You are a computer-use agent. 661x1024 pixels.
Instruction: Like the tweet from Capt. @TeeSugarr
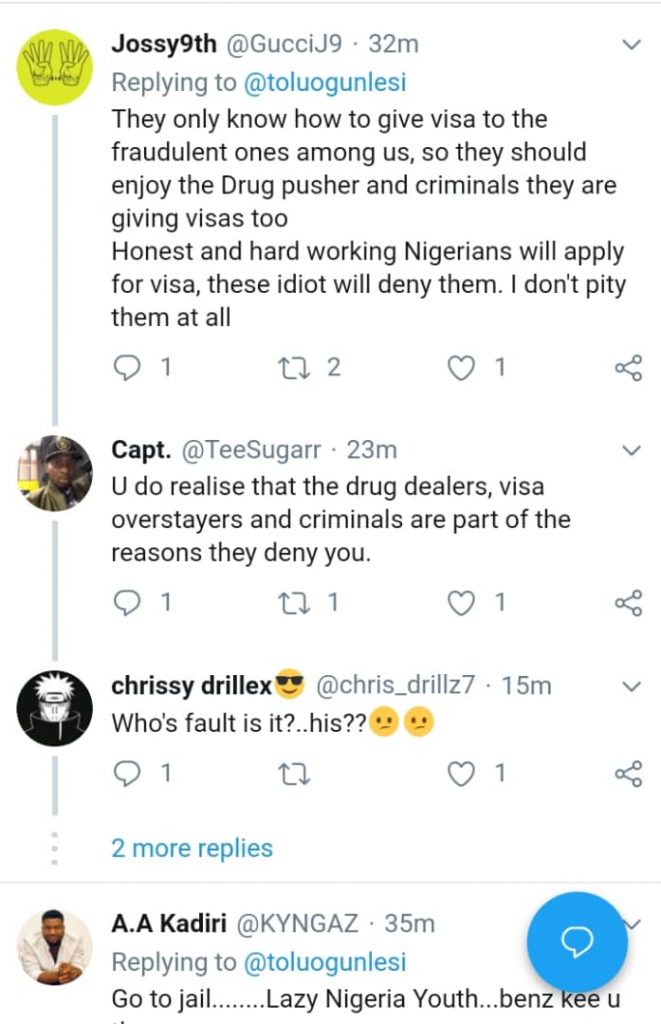pyautogui.click(x=460, y=602)
